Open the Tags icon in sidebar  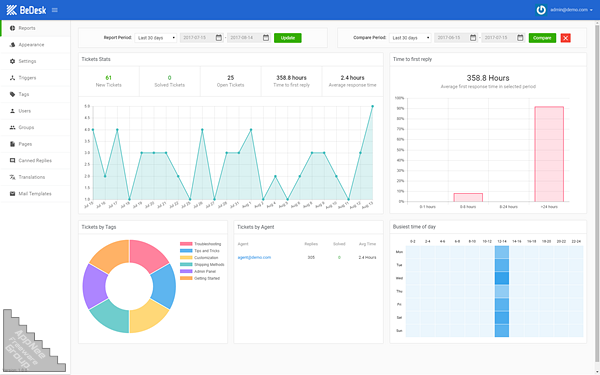[13, 94]
